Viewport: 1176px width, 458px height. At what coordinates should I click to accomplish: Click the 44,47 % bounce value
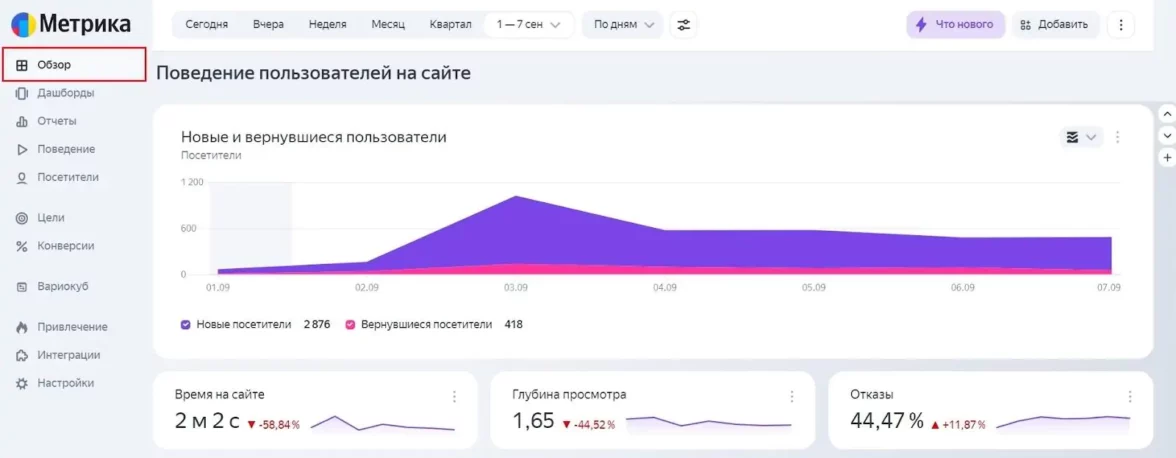tap(887, 421)
